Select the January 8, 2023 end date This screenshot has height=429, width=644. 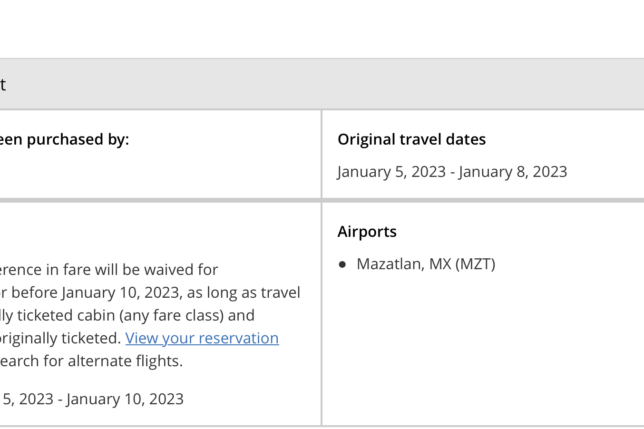click(x=514, y=171)
